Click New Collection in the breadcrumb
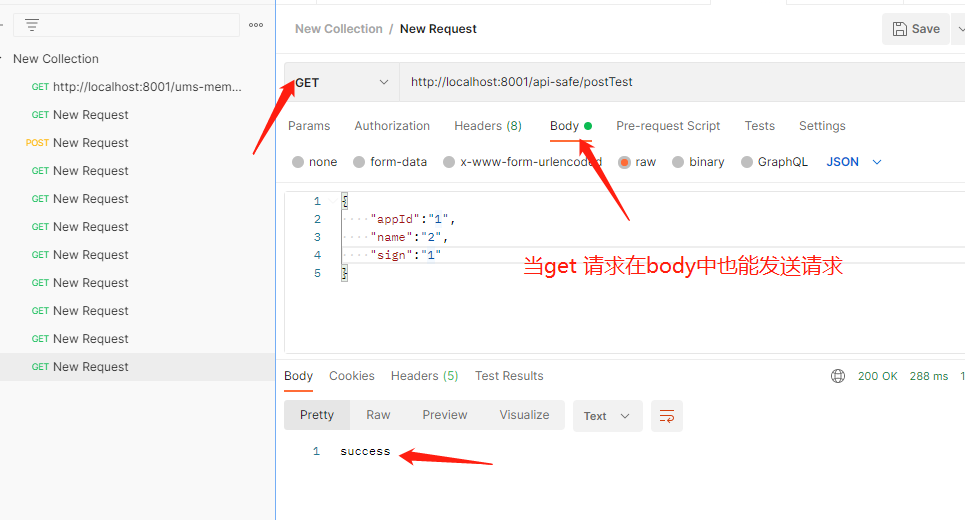This screenshot has height=520, width=965. [x=338, y=29]
